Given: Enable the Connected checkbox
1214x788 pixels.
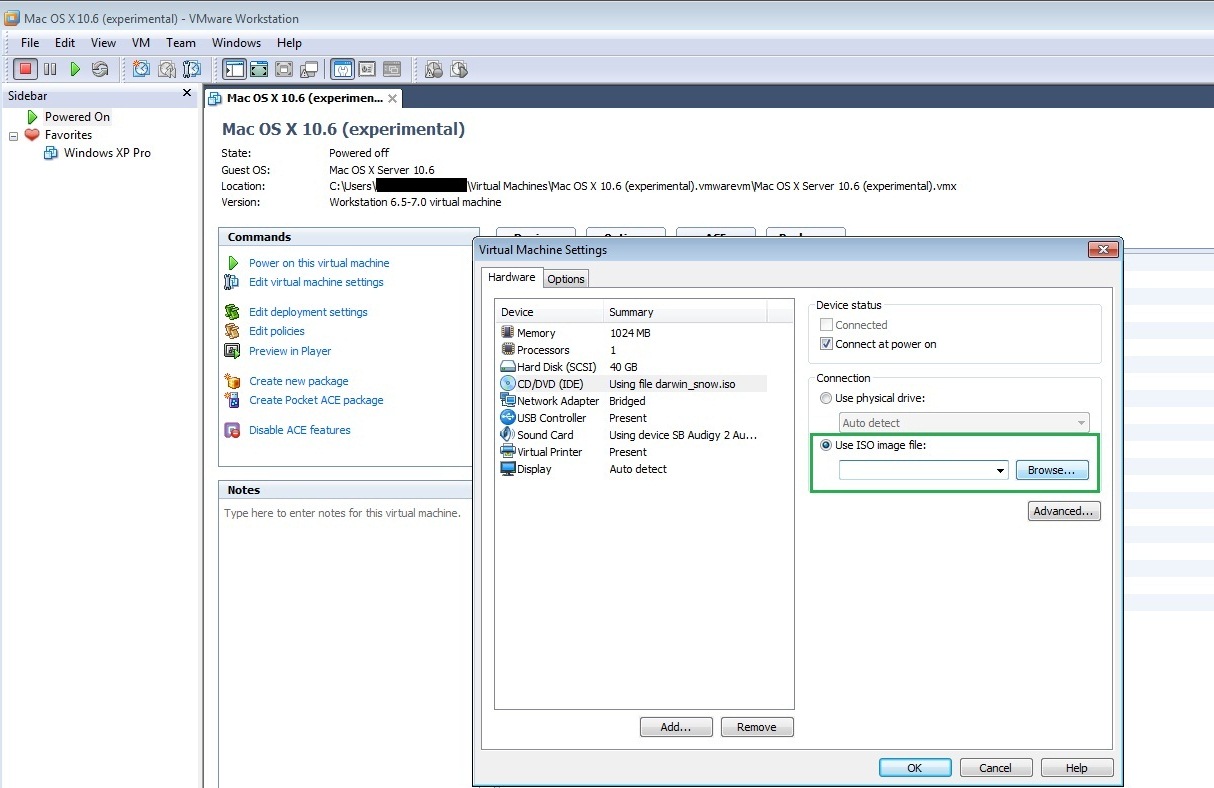Looking at the screenshot, I should click(826, 325).
